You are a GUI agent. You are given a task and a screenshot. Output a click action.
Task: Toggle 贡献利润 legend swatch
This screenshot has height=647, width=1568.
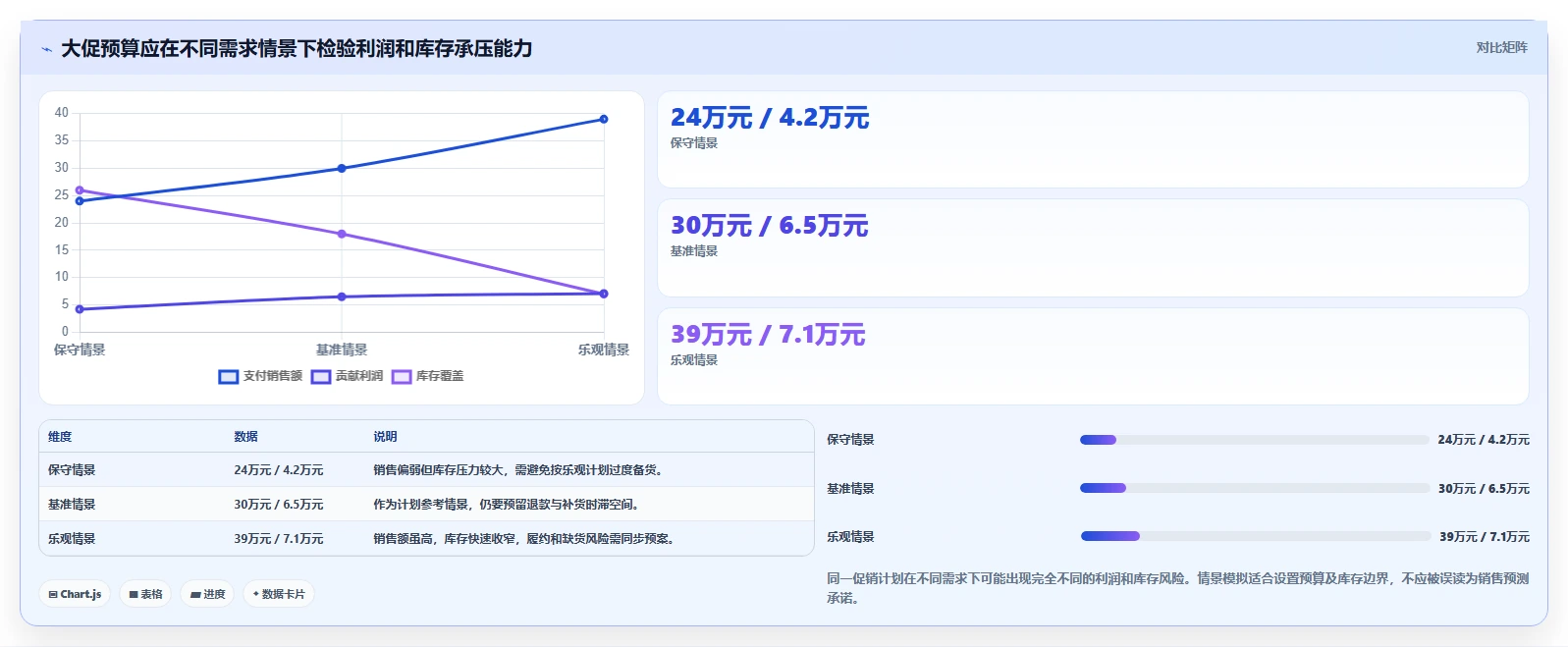point(321,377)
